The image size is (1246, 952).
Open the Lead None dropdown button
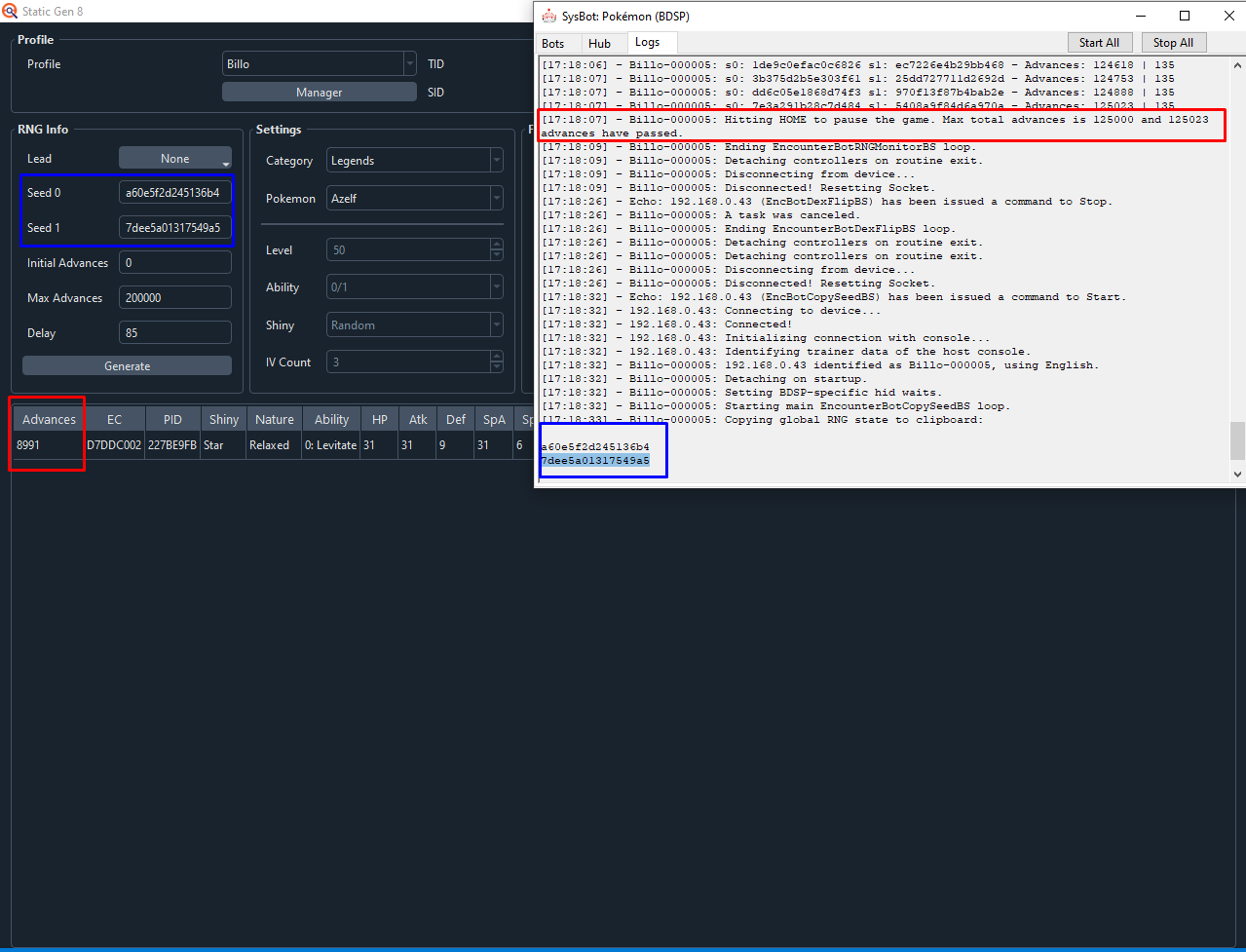(x=175, y=158)
